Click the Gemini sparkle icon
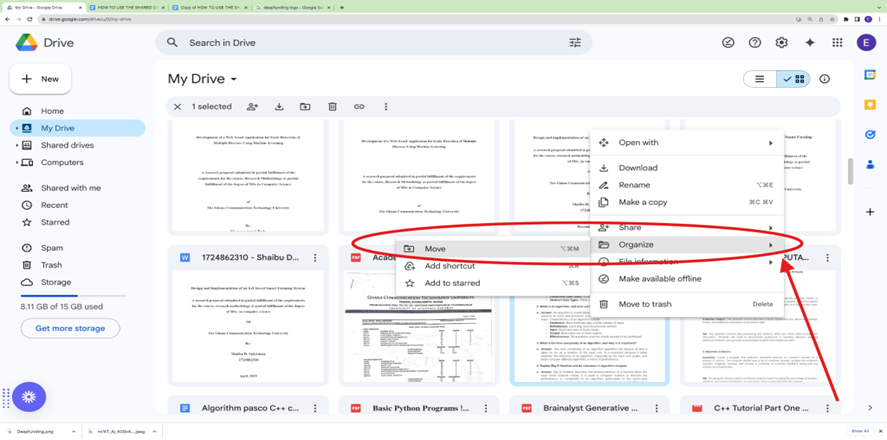Image resolution: width=887 pixels, height=440 pixels. pos(810,43)
